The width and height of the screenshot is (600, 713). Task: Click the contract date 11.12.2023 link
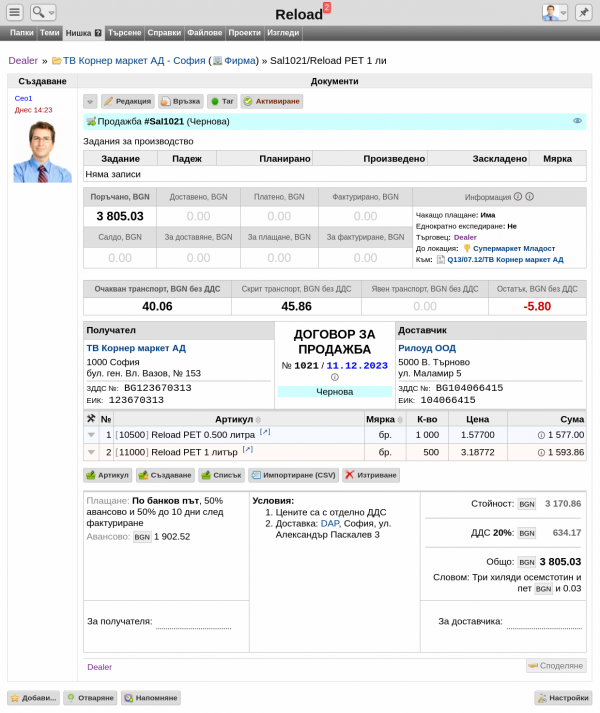[x=357, y=366]
